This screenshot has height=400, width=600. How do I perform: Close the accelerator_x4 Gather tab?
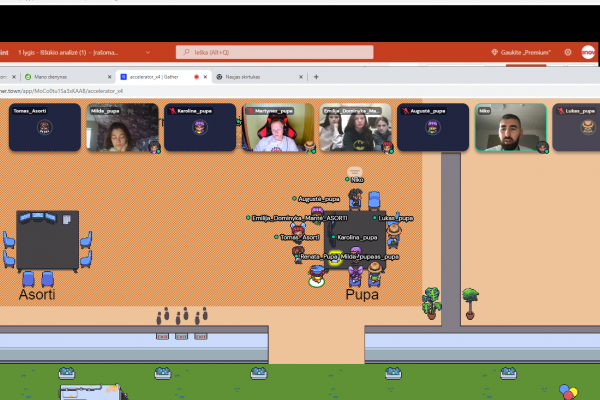pyautogui.click(x=205, y=77)
